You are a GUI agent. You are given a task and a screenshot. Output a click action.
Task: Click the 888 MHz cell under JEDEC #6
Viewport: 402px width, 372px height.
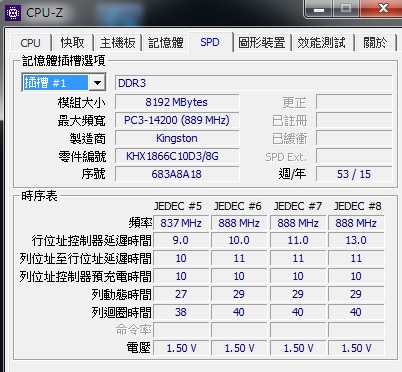coord(239,223)
